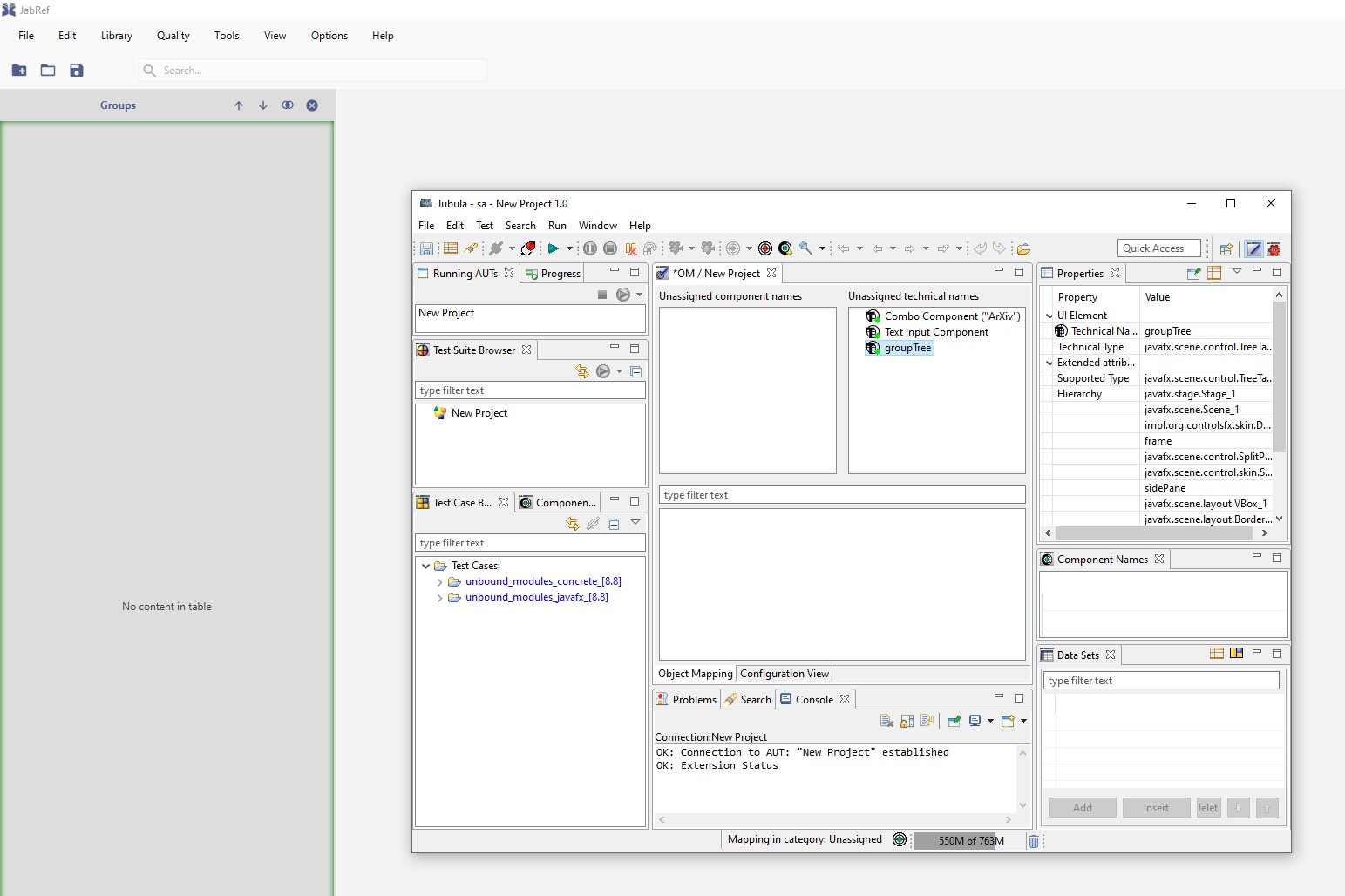This screenshot has width=1345, height=896.
Task: Click the Object Mapping Mode target icon
Action: click(765, 248)
